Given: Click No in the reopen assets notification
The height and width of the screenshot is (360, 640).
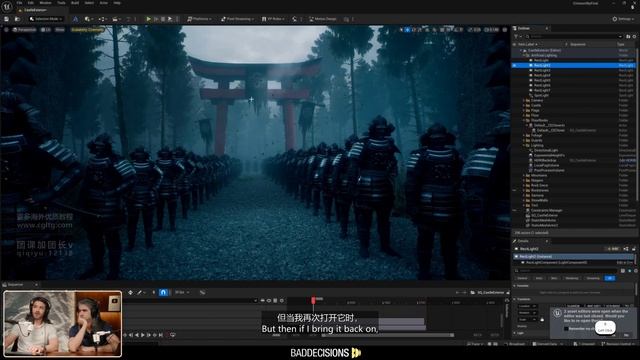Looking at the screenshot, I should click(626, 335).
